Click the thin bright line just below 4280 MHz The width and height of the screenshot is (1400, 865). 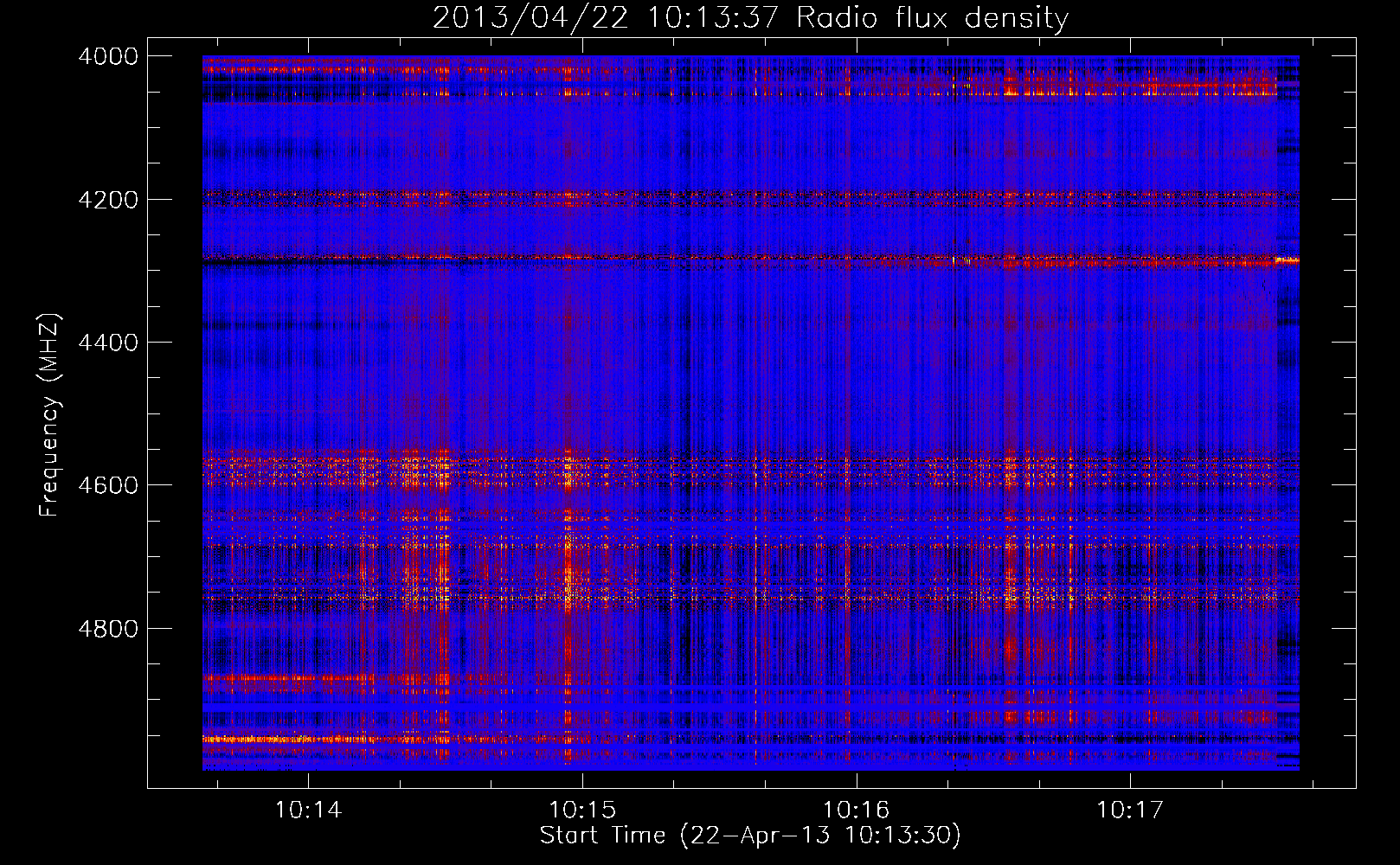point(606,258)
